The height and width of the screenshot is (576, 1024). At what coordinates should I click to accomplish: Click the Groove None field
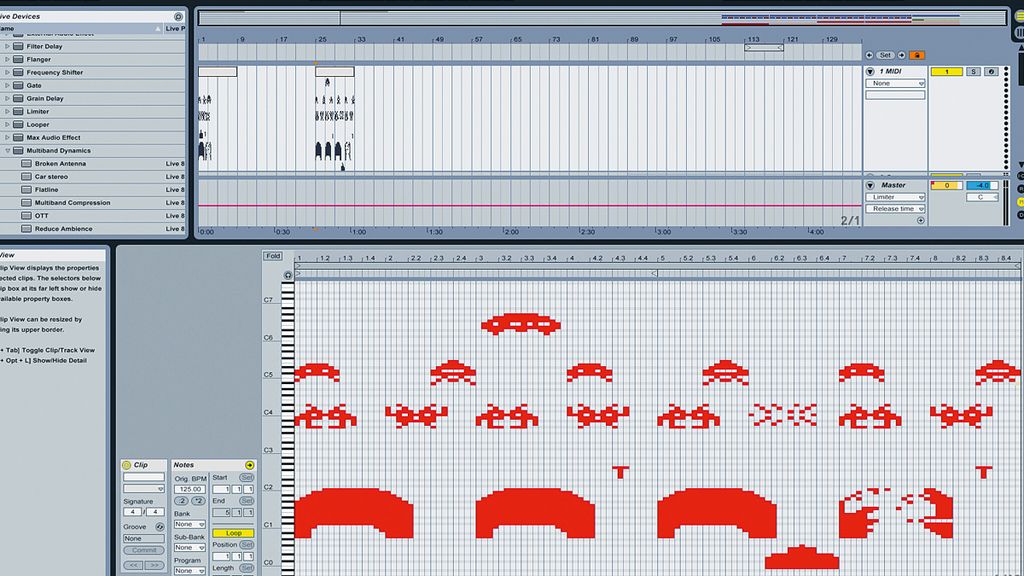(x=144, y=539)
